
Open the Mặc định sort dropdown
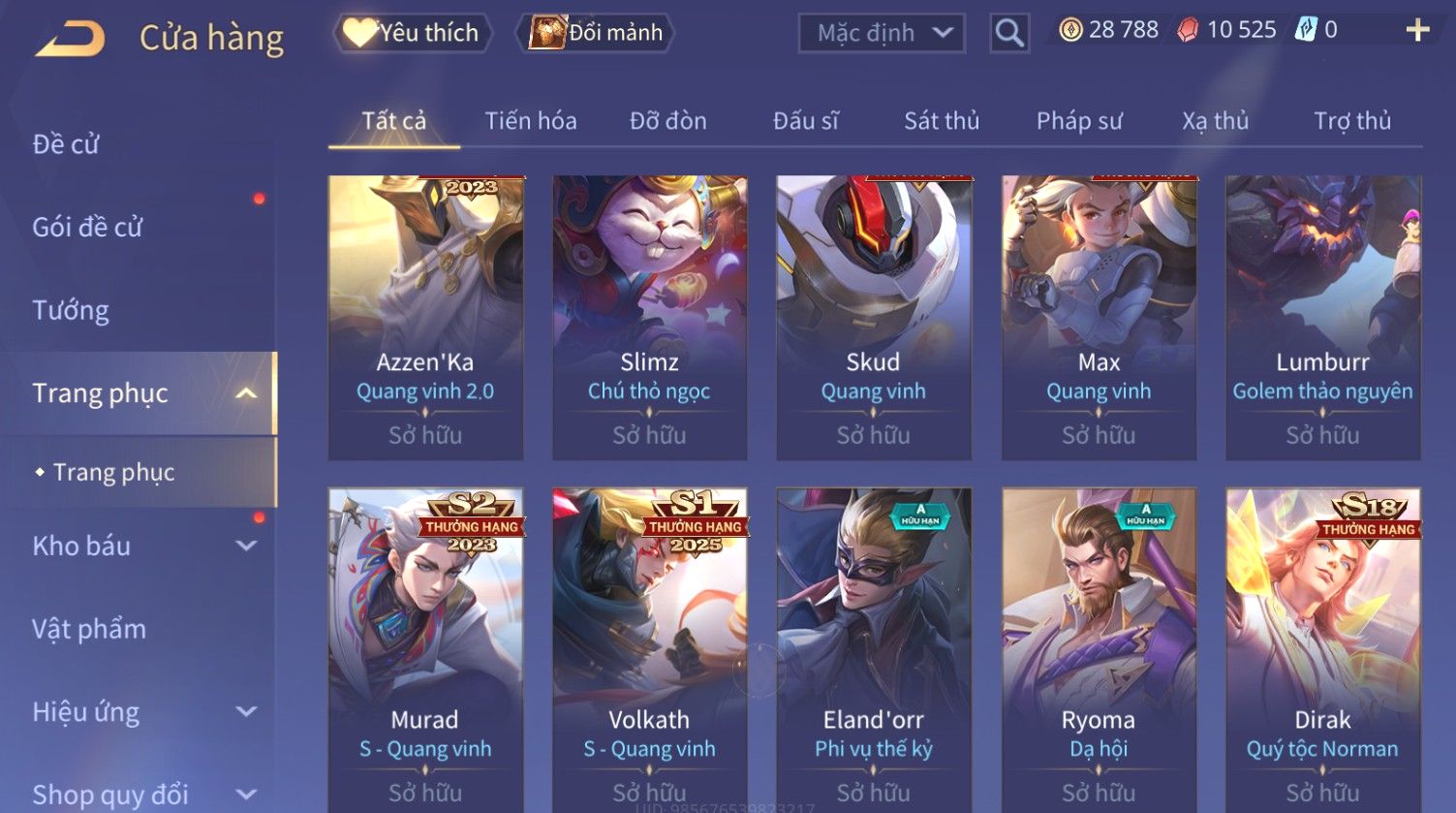coord(882,34)
